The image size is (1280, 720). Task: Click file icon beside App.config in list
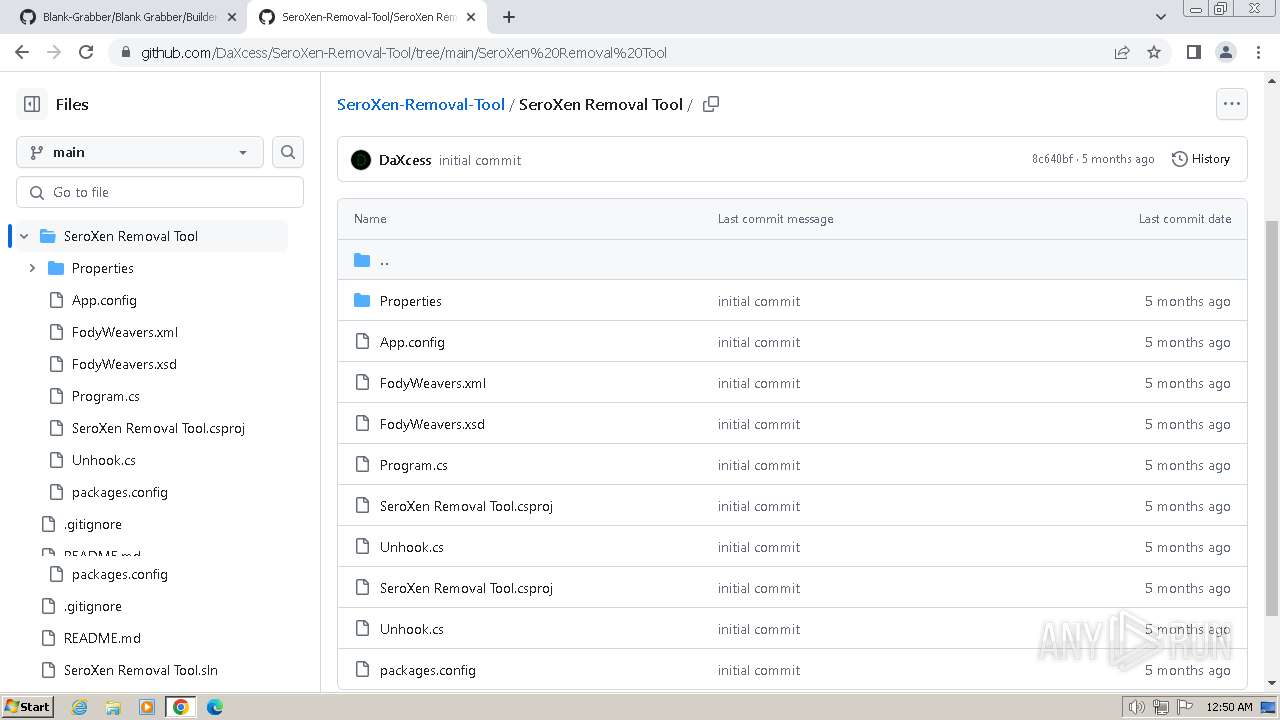click(362, 342)
